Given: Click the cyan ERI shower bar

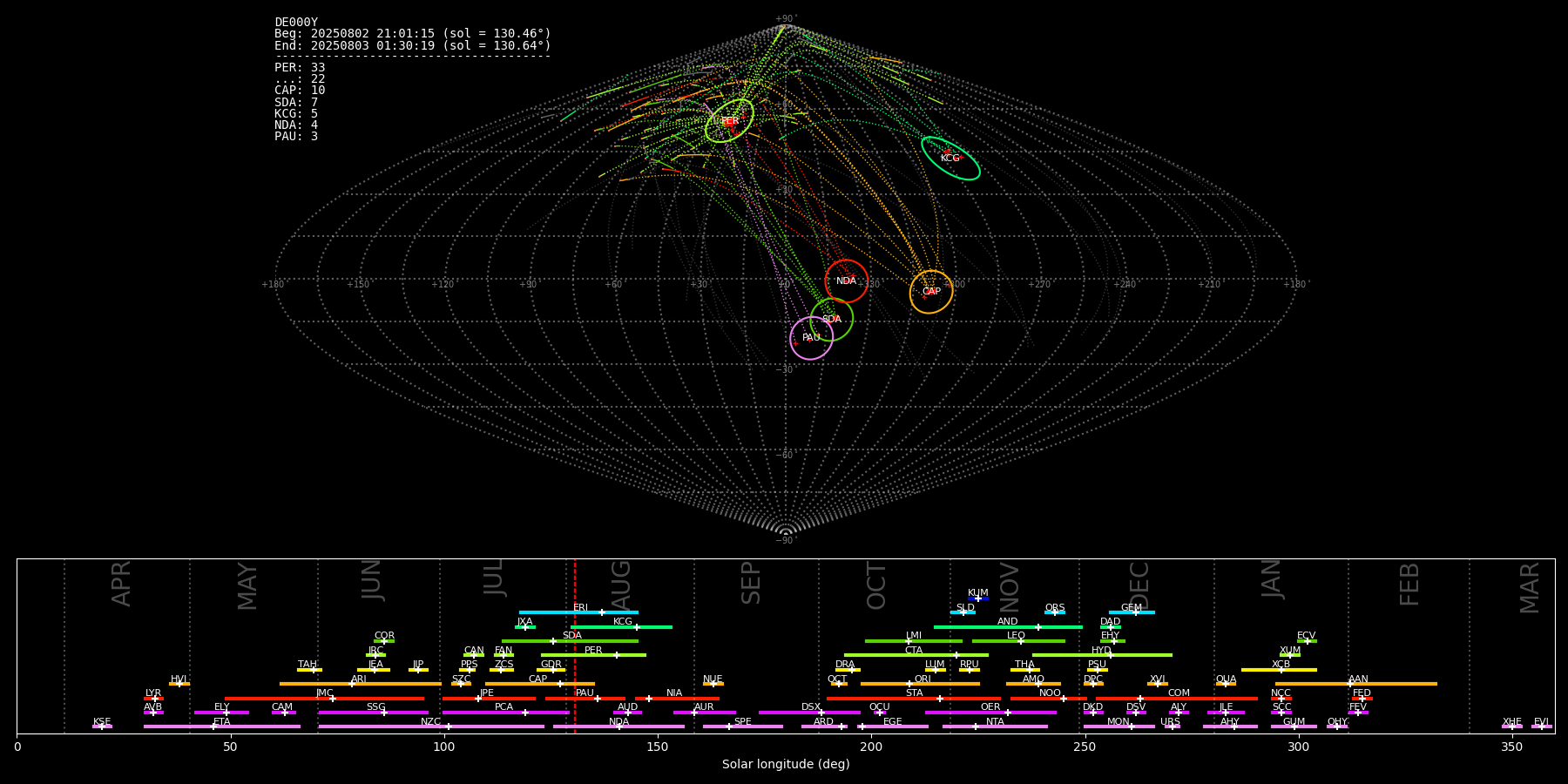Looking at the screenshot, I should click(x=578, y=612).
